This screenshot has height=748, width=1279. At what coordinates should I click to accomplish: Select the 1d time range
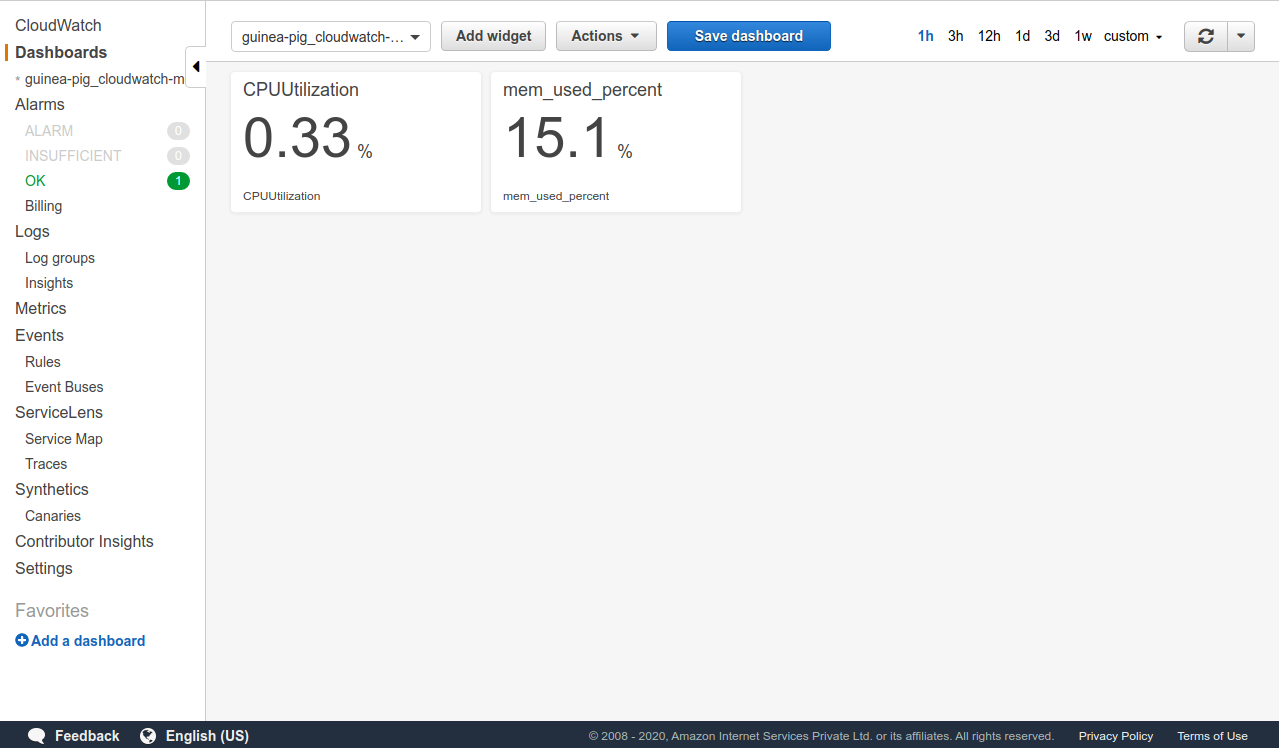click(x=1022, y=36)
